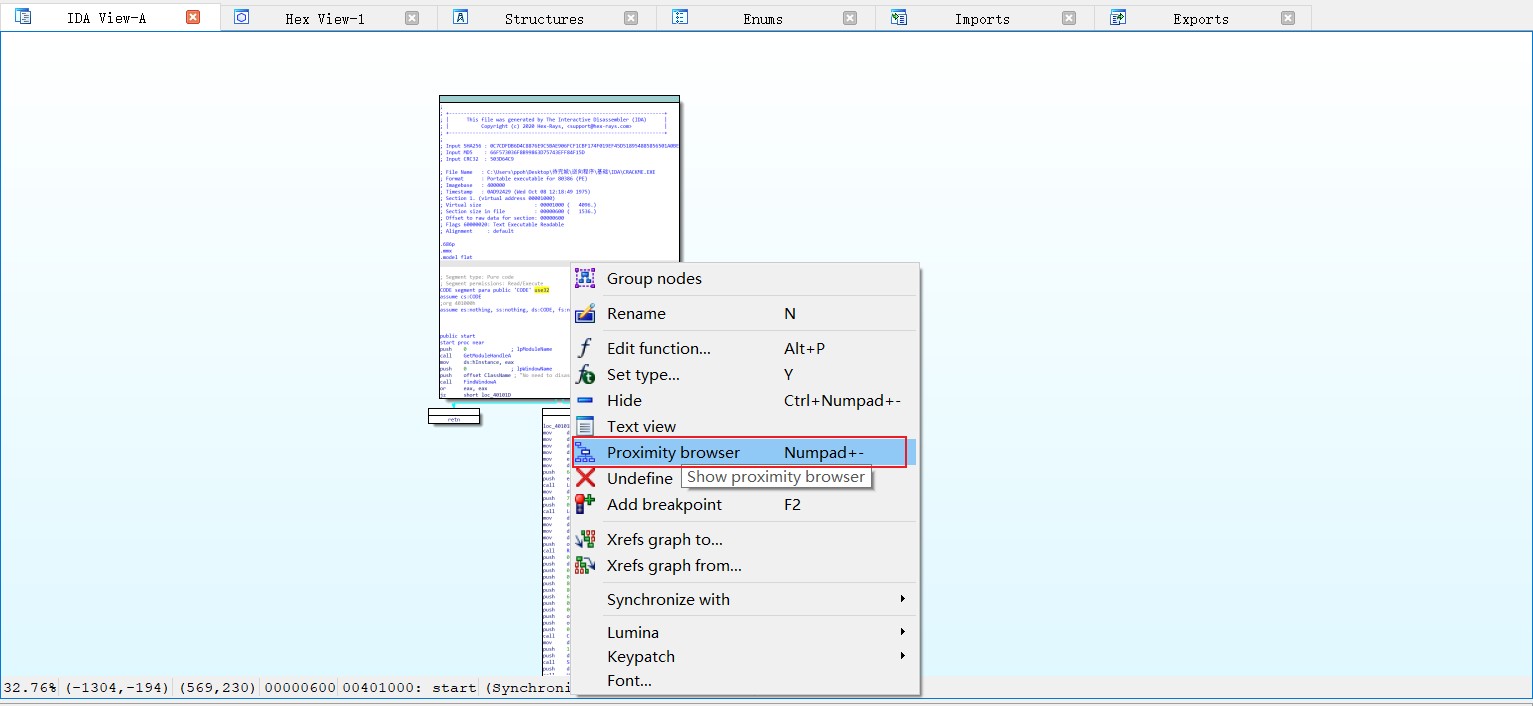The width and height of the screenshot is (1533, 706).
Task: Click the Rename pencil icon
Action: pyautogui.click(x=585, y=314)
